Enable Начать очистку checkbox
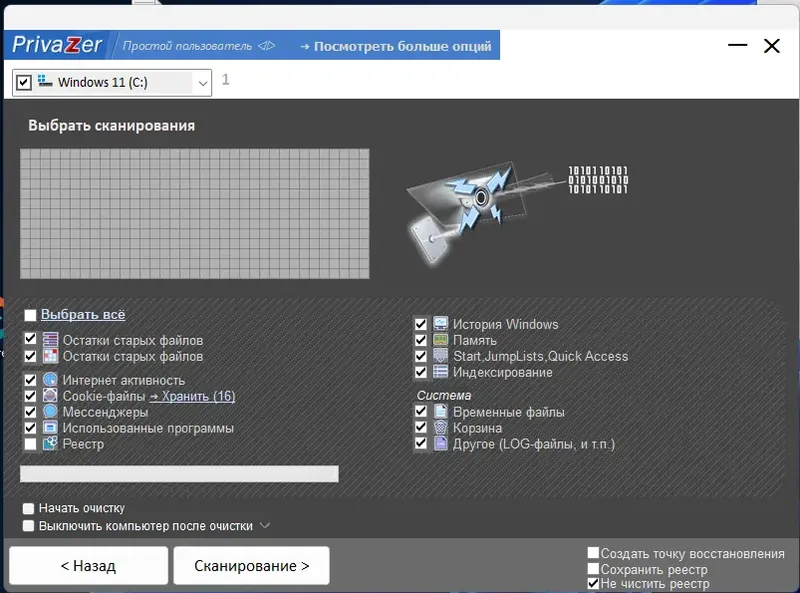Screen dimensions: 800x593 (29, 508)
